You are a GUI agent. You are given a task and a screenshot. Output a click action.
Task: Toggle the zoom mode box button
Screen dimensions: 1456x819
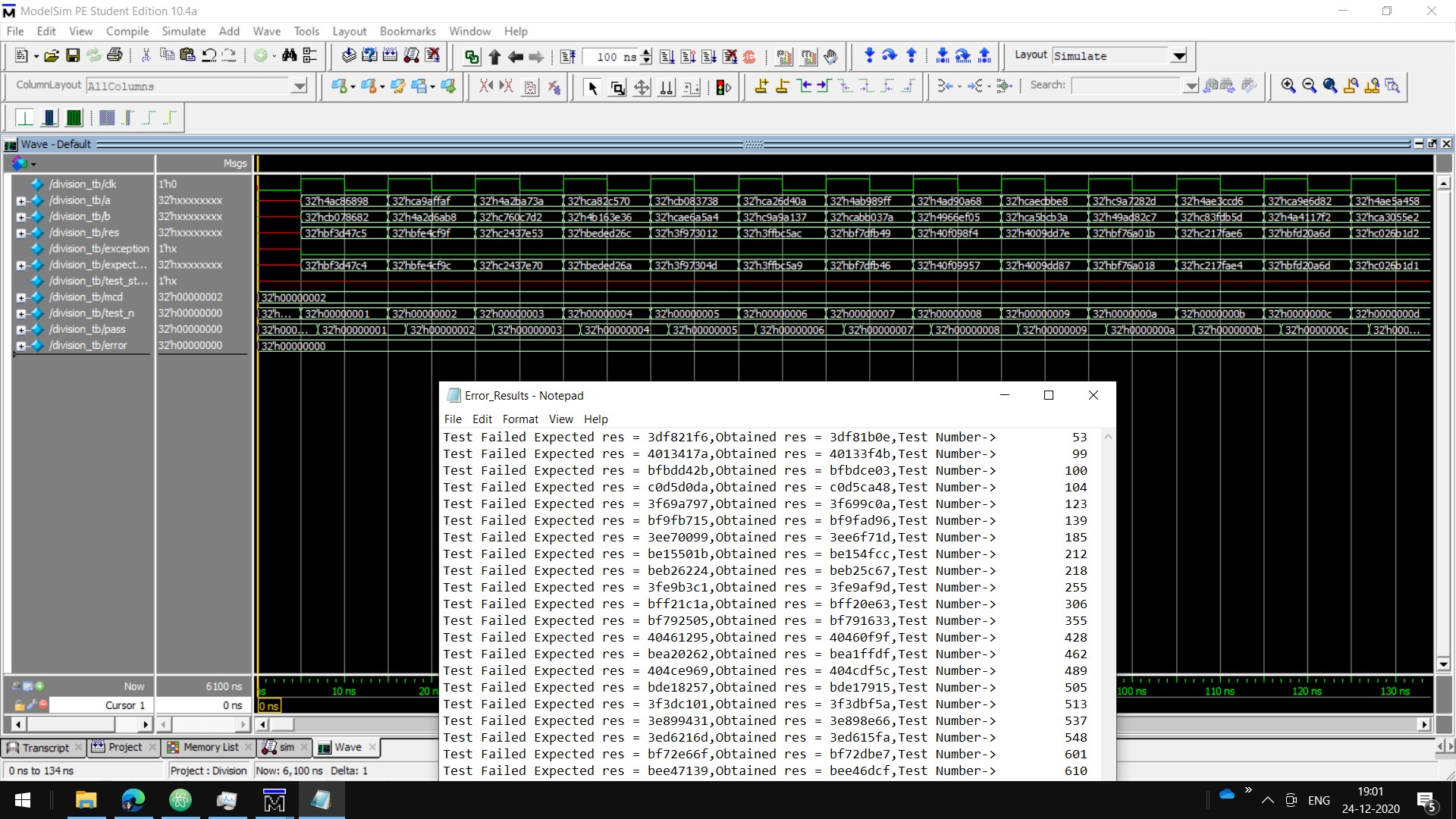tap(617, 87)
